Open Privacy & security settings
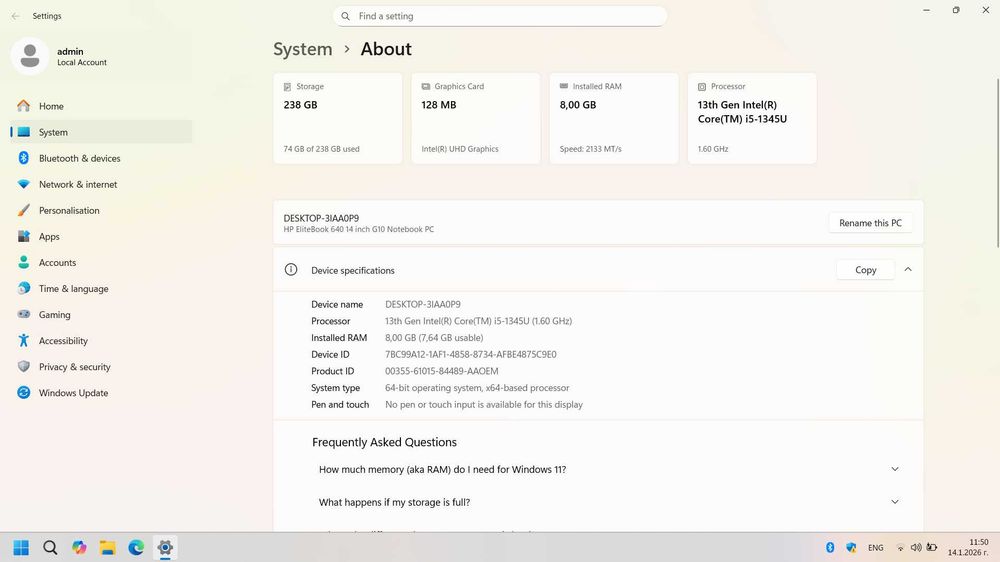Screen dimensions: 1000x562 (101, 367)
